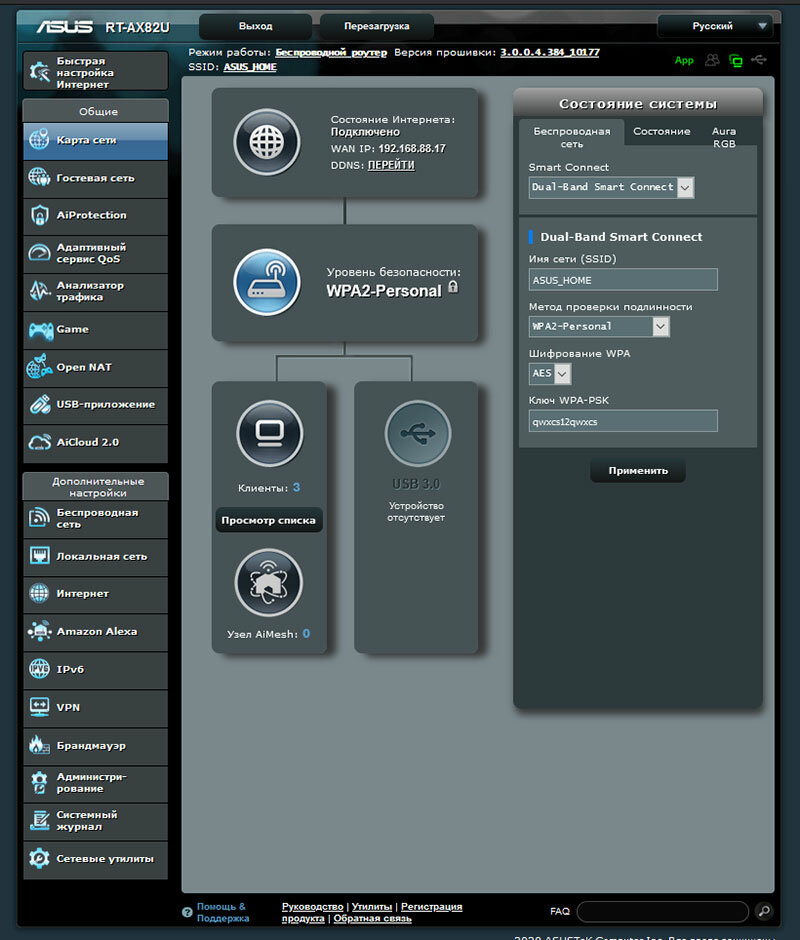The width and height of the screenshot is (800, 940).
Task: Switch to the Состояние tab
Action: [661, 131]
